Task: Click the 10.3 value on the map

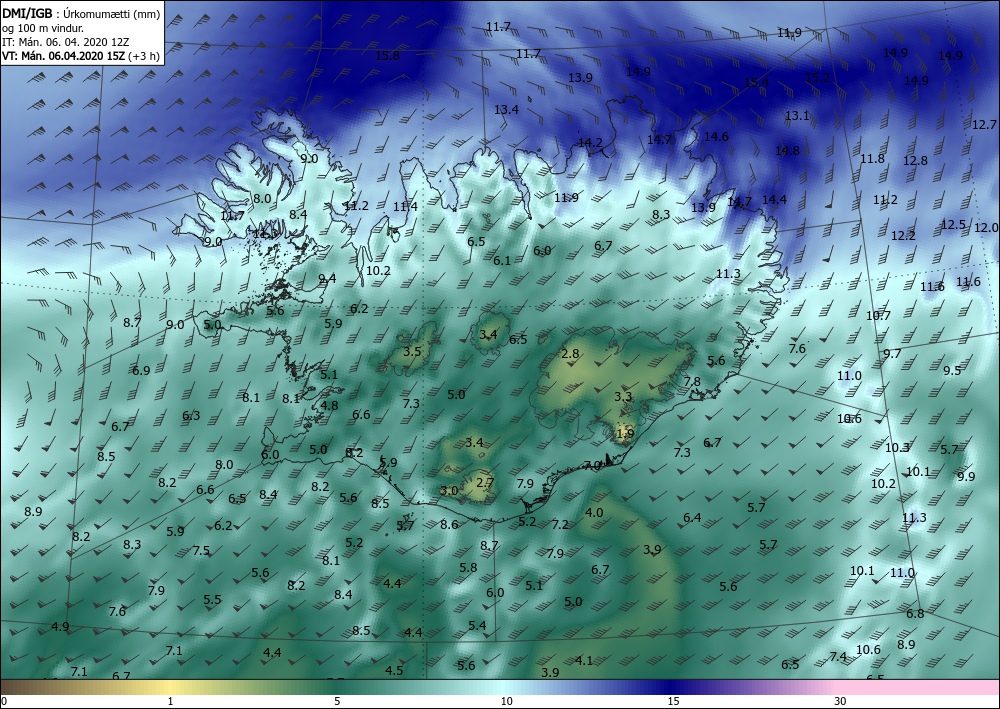Action: tap(897, 448)
